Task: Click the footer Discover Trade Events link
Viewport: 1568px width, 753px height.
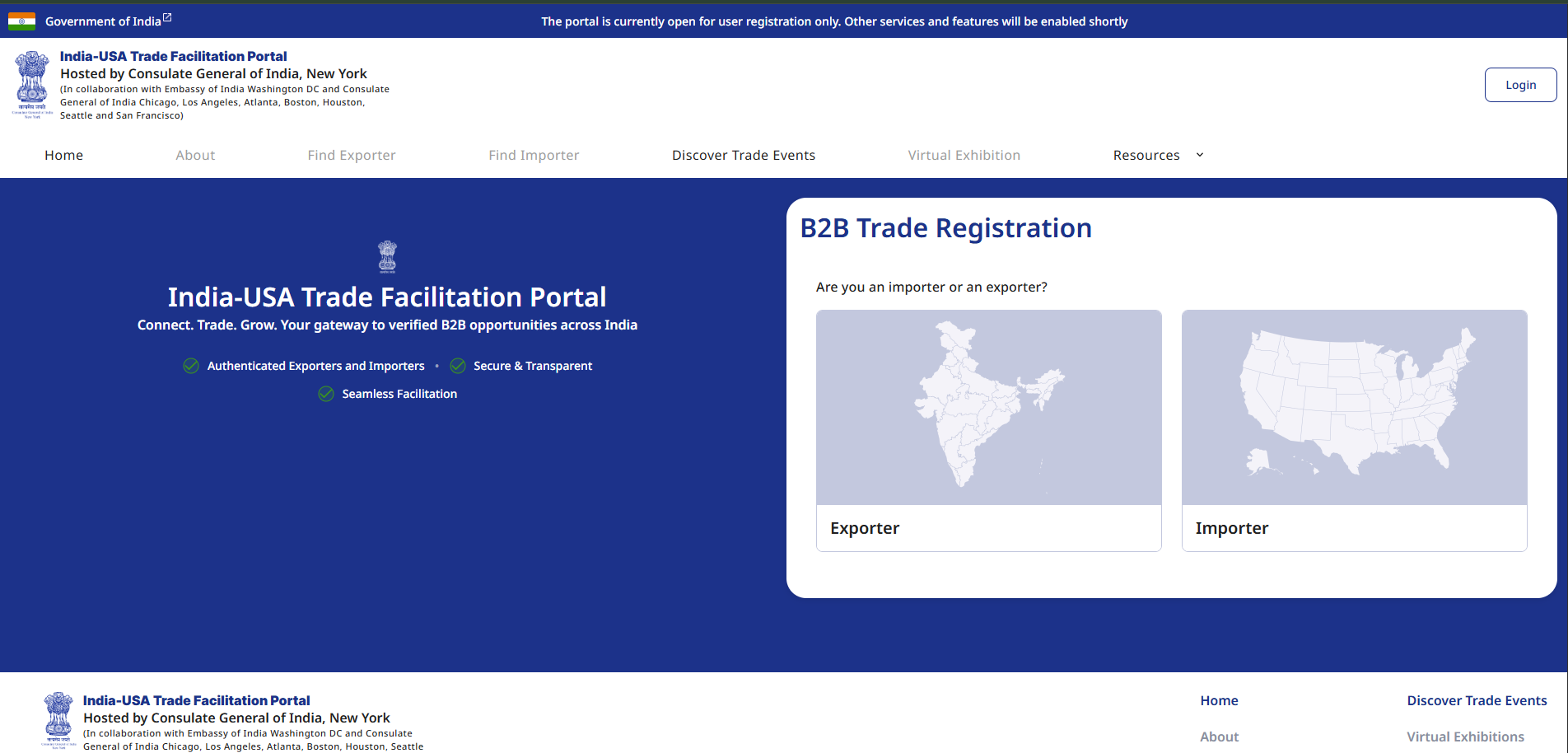Action: [1477, 700]
